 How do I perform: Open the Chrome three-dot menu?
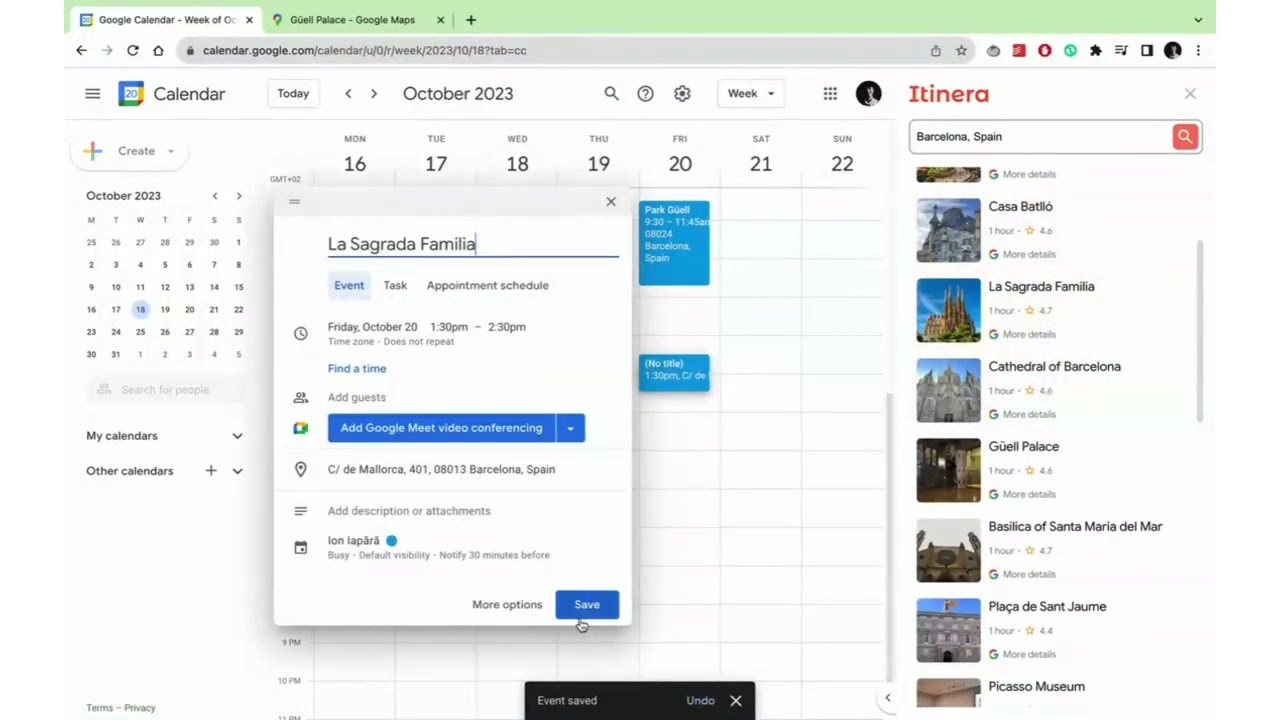[x=1198, y=50]
